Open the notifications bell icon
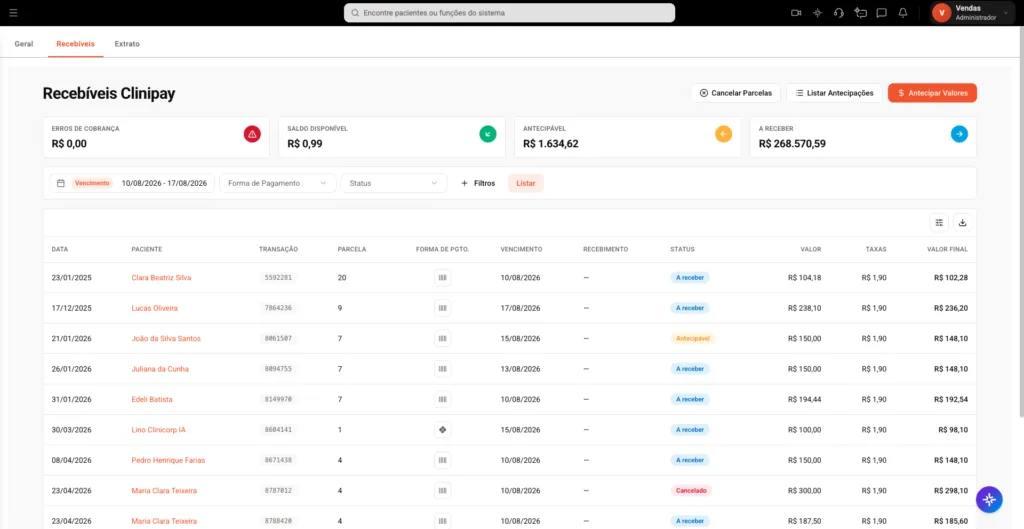Viewport: 1024px width, 529px height. pyautogui.click(x=903, y=12)
